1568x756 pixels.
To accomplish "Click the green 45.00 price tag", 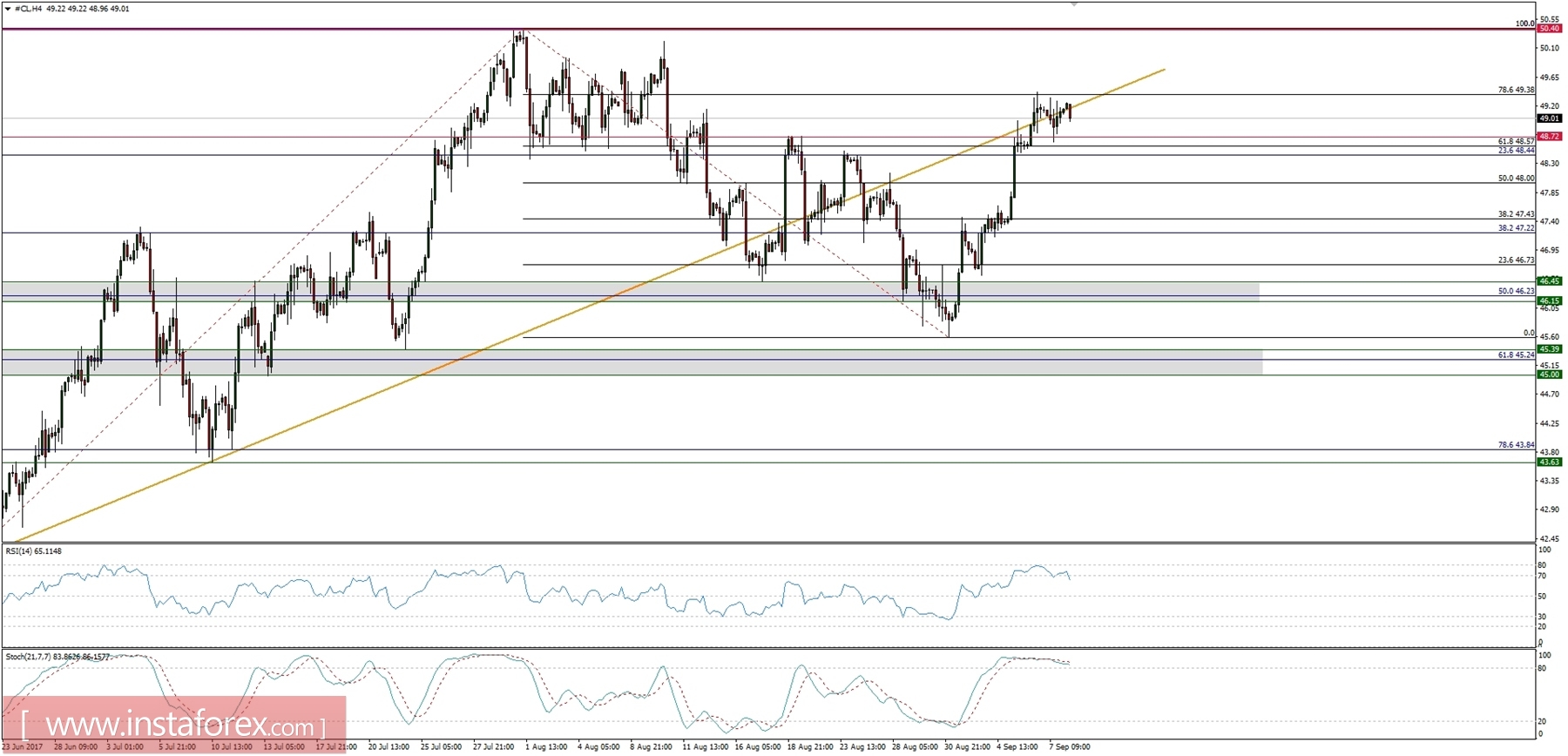I will point(1550,375).
